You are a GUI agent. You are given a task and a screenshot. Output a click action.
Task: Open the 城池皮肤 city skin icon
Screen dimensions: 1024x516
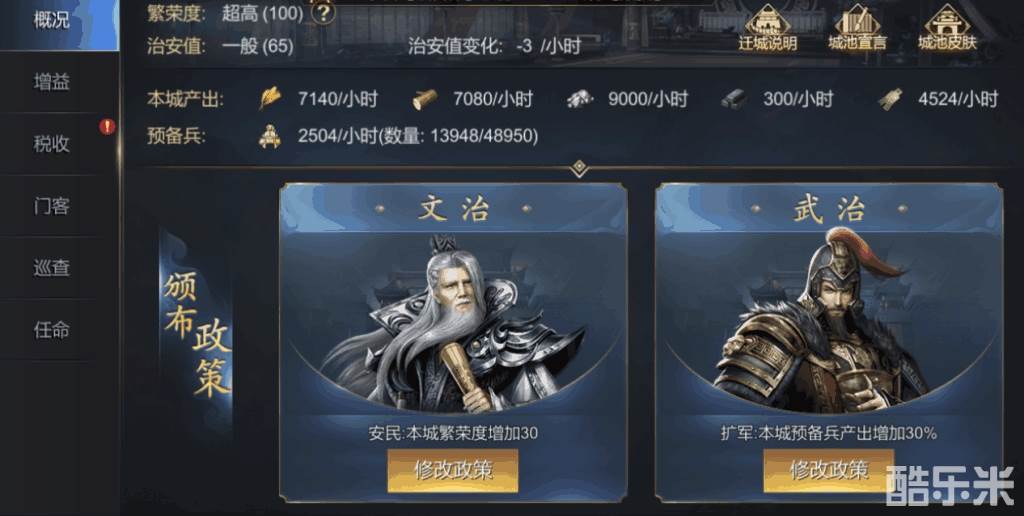(x=947, y=27)
